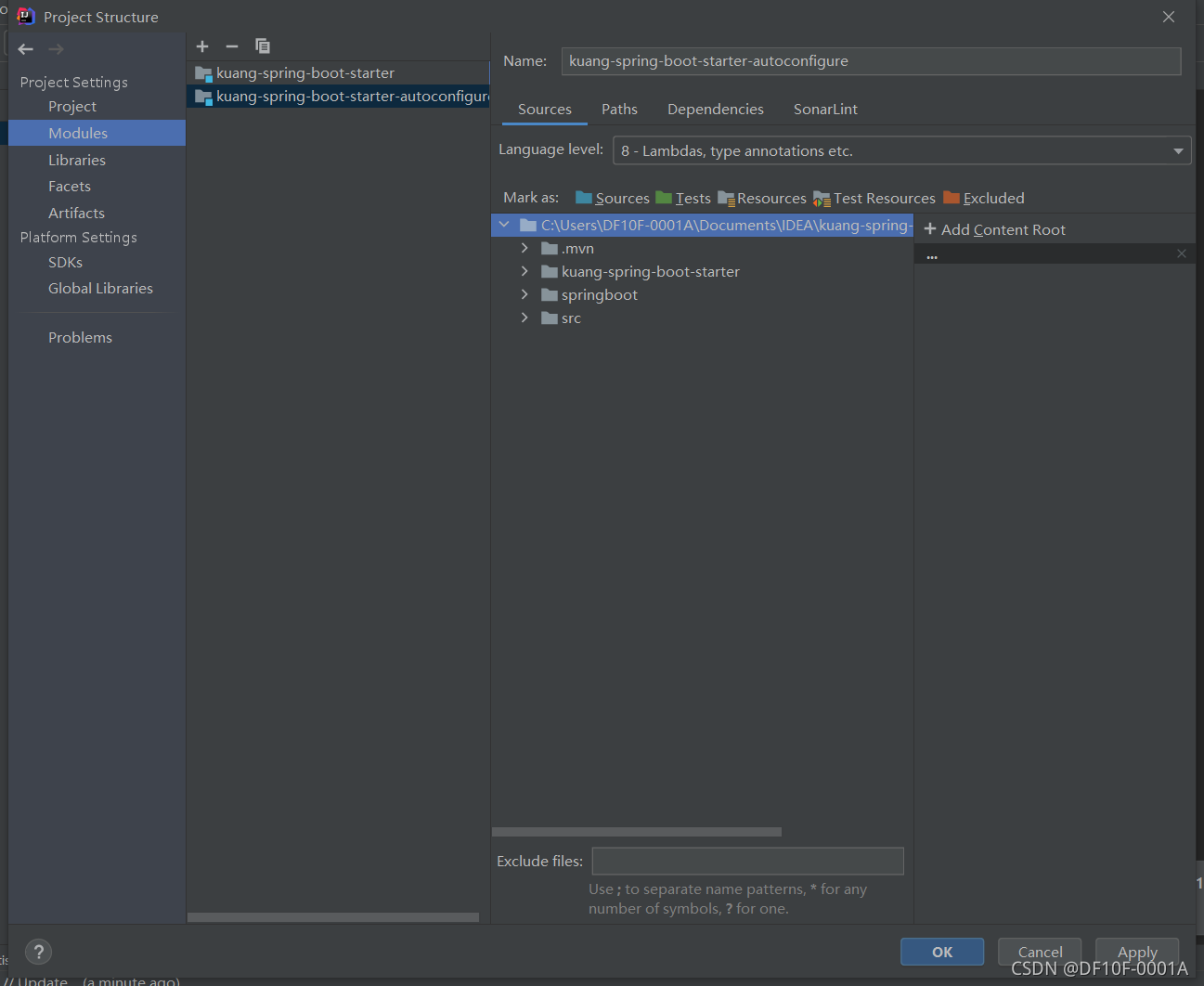The width and height of the screenshot is (1204, 986).
Task: Select Libraries in Project Settings sidebar
Action: [77, 160]
